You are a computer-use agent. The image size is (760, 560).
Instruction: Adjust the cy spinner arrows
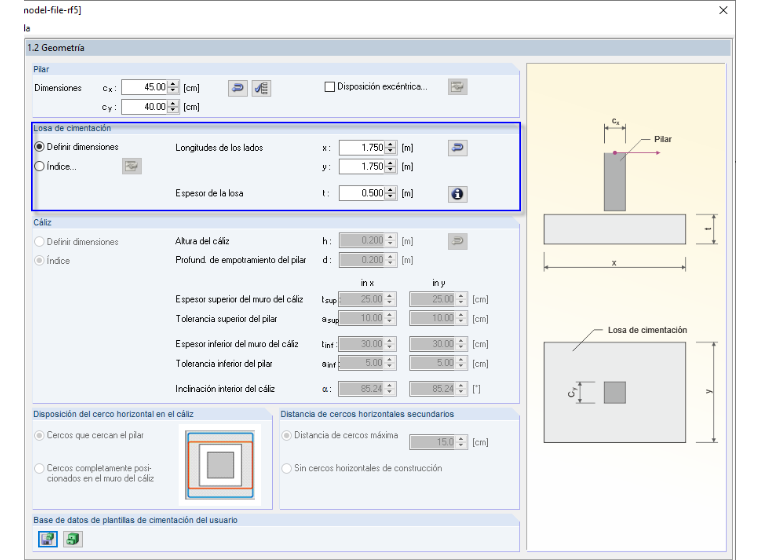(x=173, y=107)
